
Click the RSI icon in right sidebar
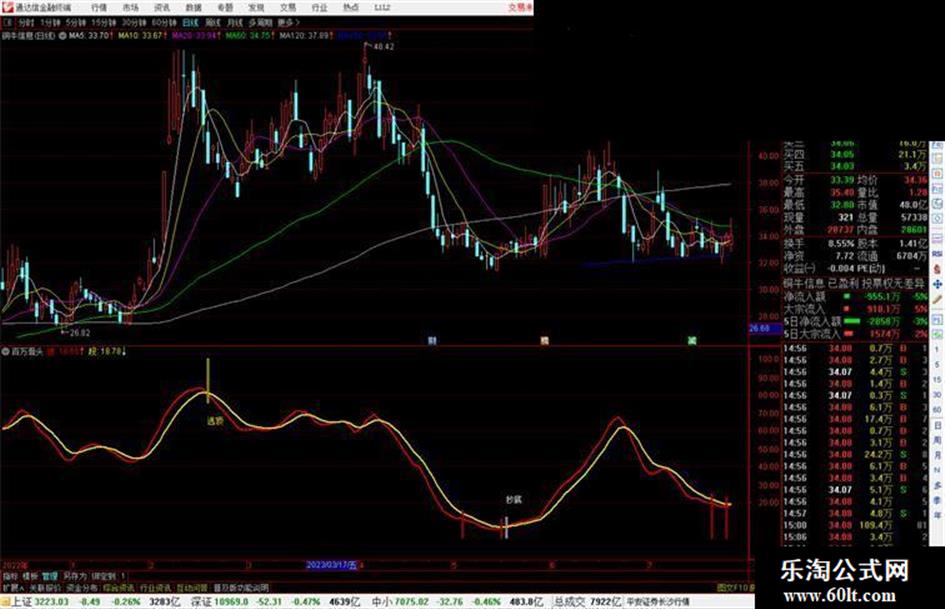[937, 253]
